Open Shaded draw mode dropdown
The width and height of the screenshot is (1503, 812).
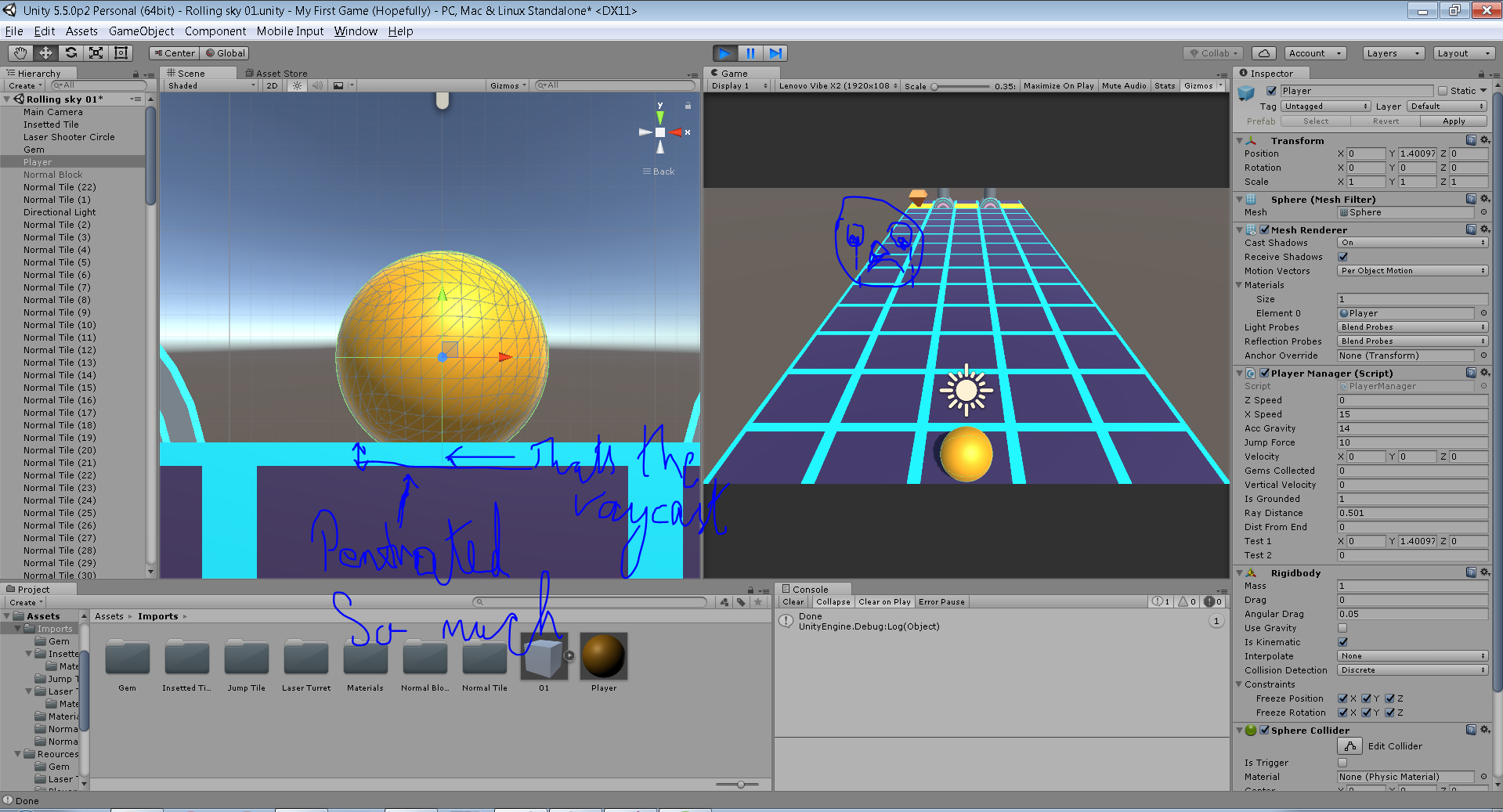coord(211,85)
